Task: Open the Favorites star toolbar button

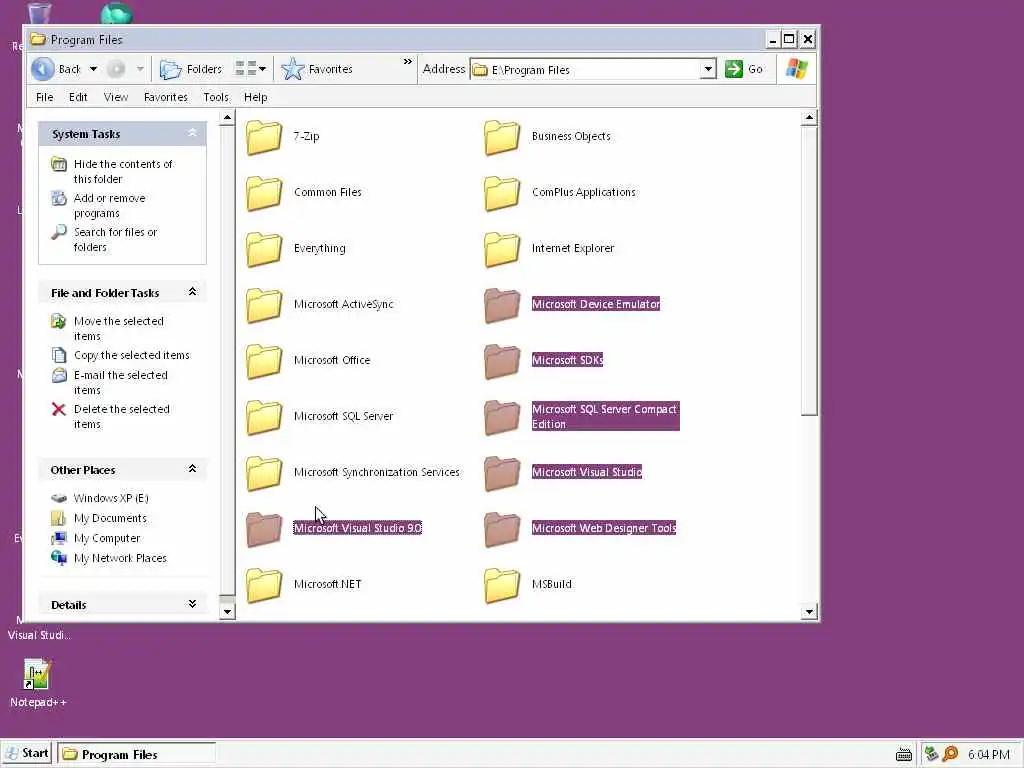Action: (x=317, y=69)
